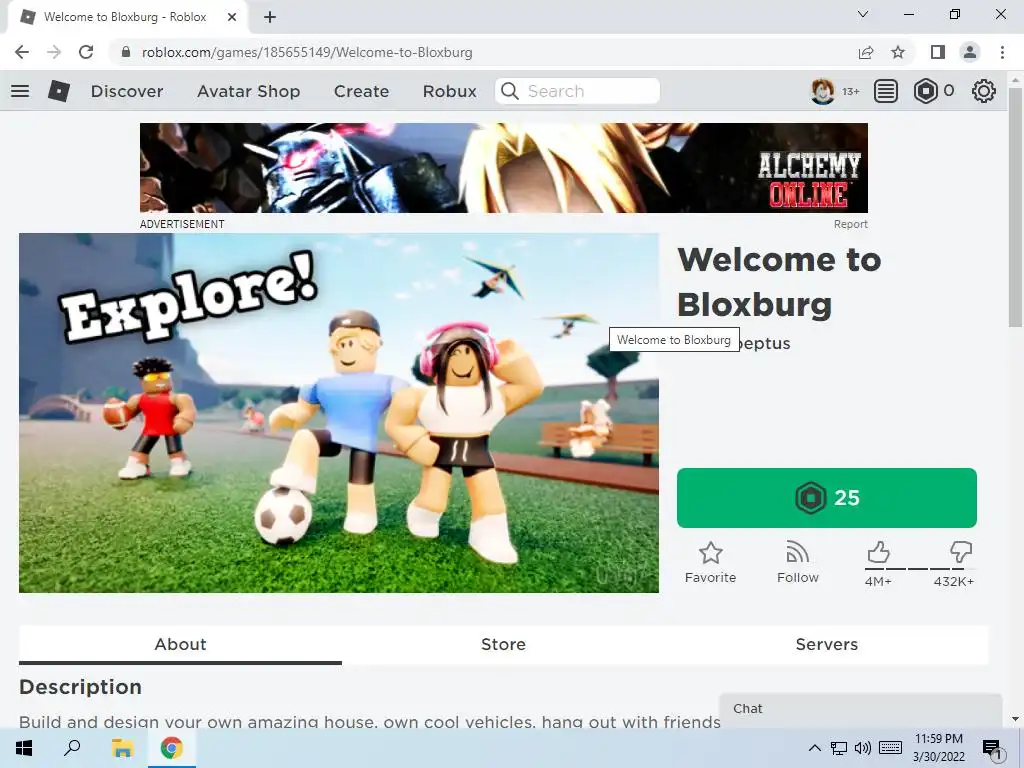
Task: Click the volume speaker tray icon
Action: pos(863,748)
